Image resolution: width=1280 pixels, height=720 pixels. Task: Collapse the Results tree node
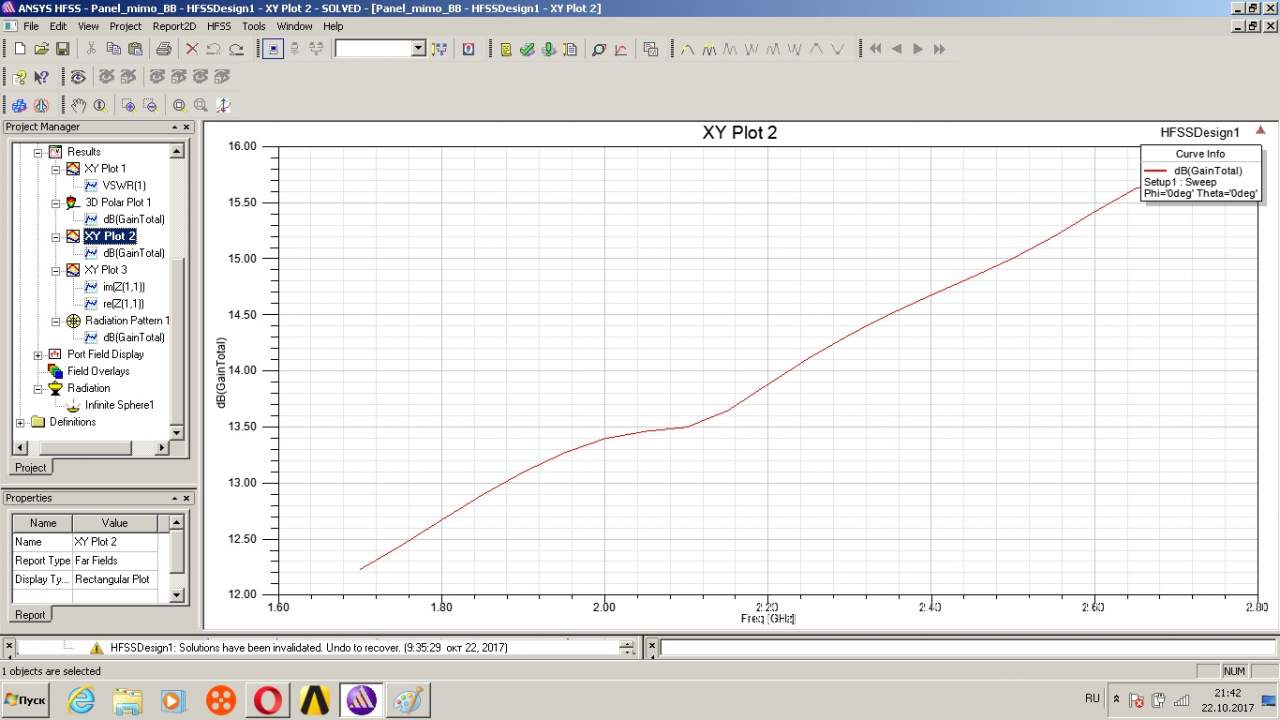39,152
